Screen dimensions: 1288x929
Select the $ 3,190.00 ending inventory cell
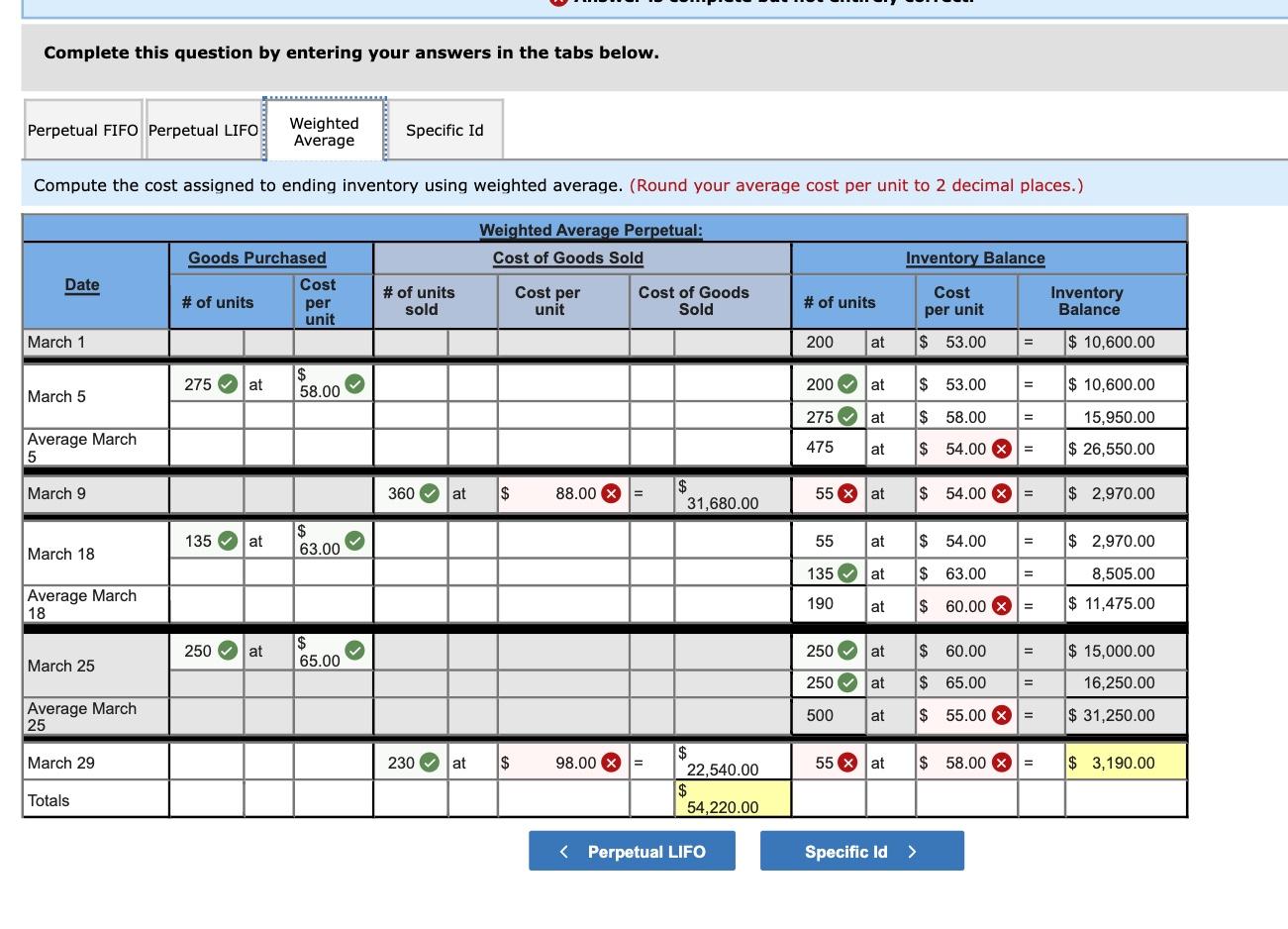(1125, 763)
